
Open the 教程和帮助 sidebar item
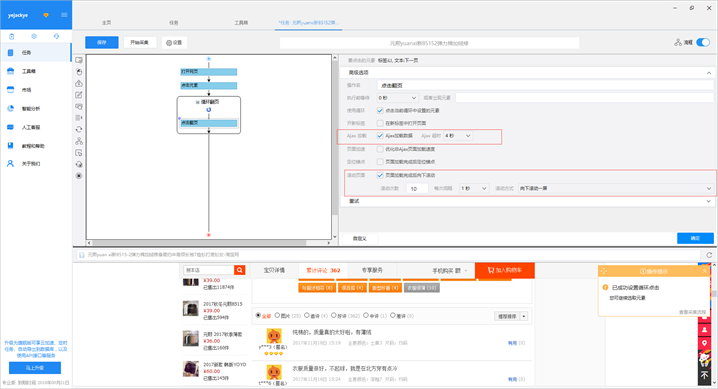pos(36,146)
